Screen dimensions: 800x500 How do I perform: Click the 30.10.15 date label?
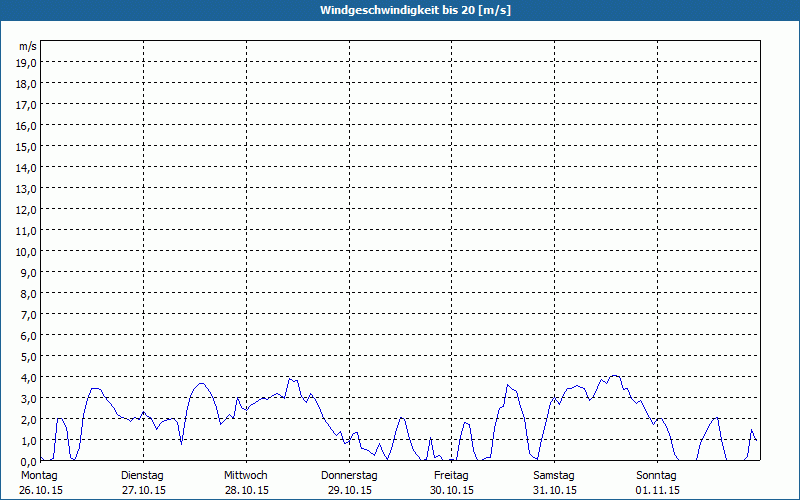click(x=452, y=490)
